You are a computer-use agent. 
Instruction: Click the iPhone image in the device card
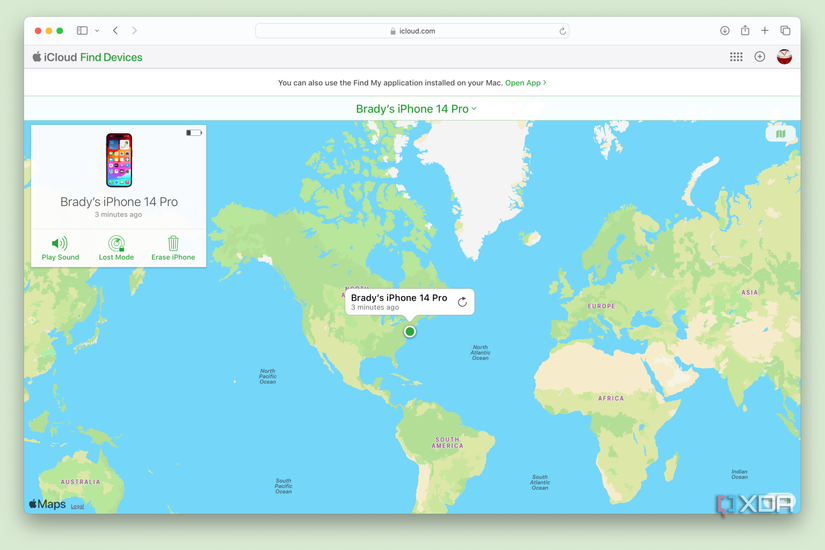(x=119, y=160)
